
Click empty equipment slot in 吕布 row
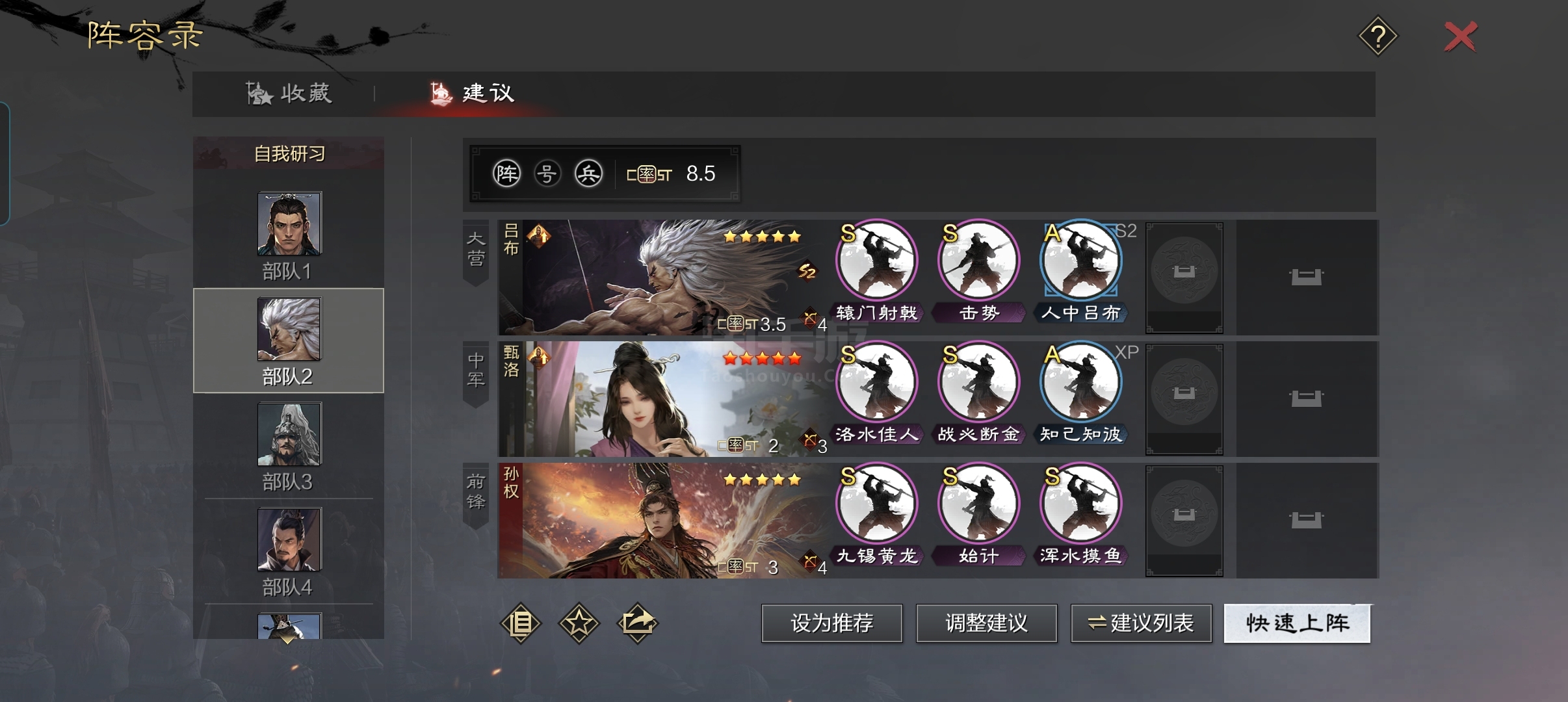(x=1184, y=278)
